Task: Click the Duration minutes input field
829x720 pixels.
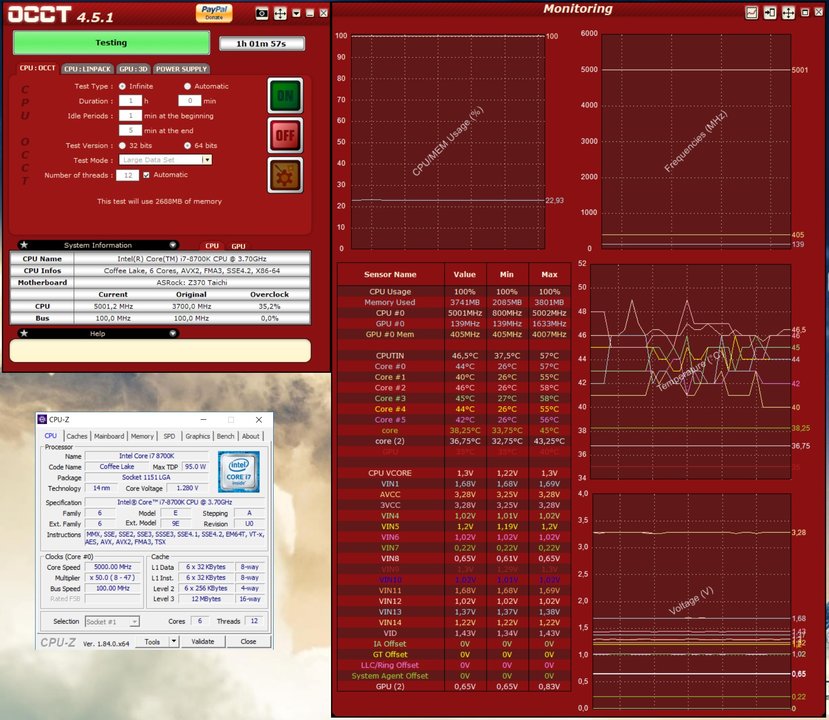Action: [190, 100]
